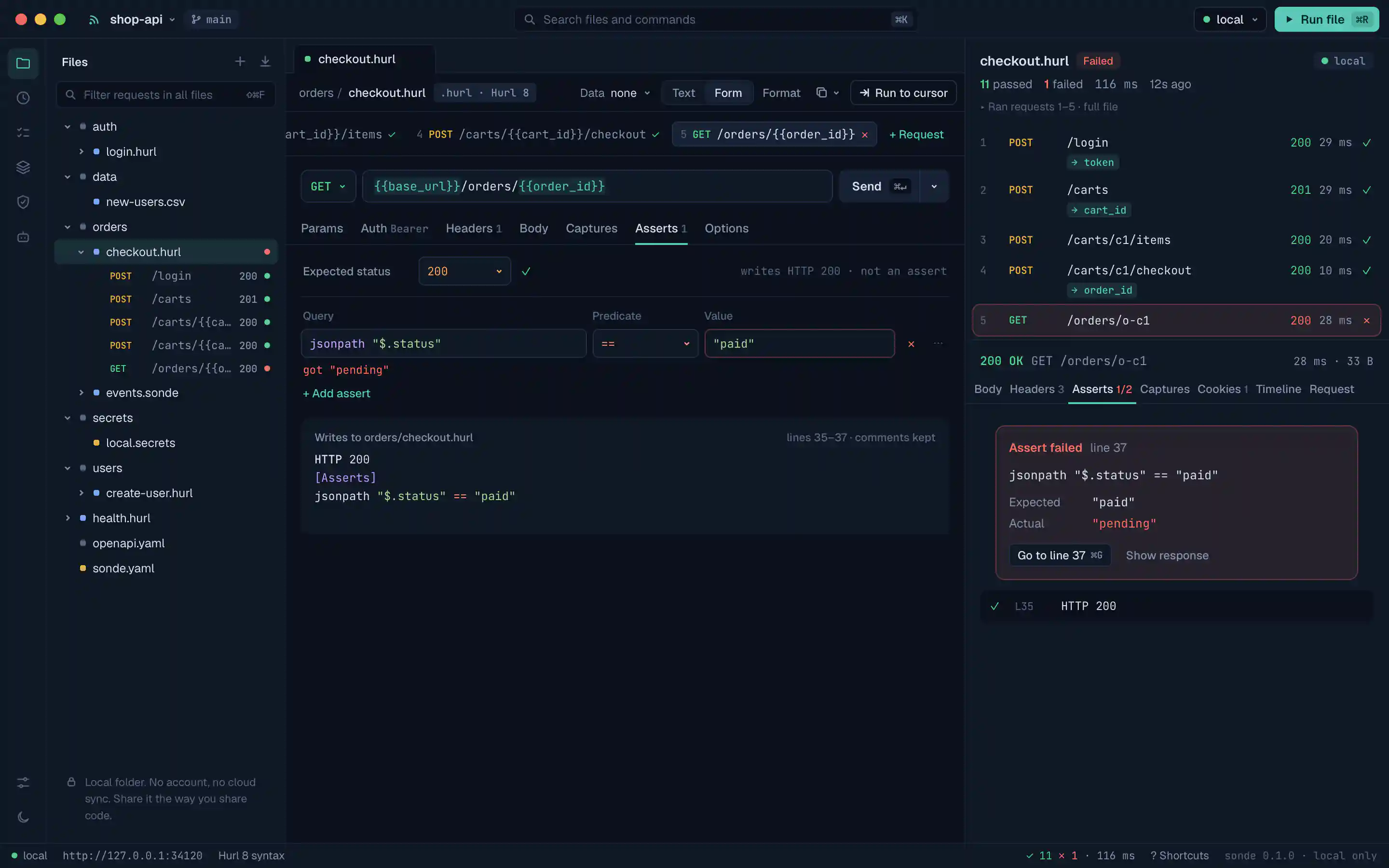
Task: Open the History clock sidebar icon
Action: [x=23, y=97]
